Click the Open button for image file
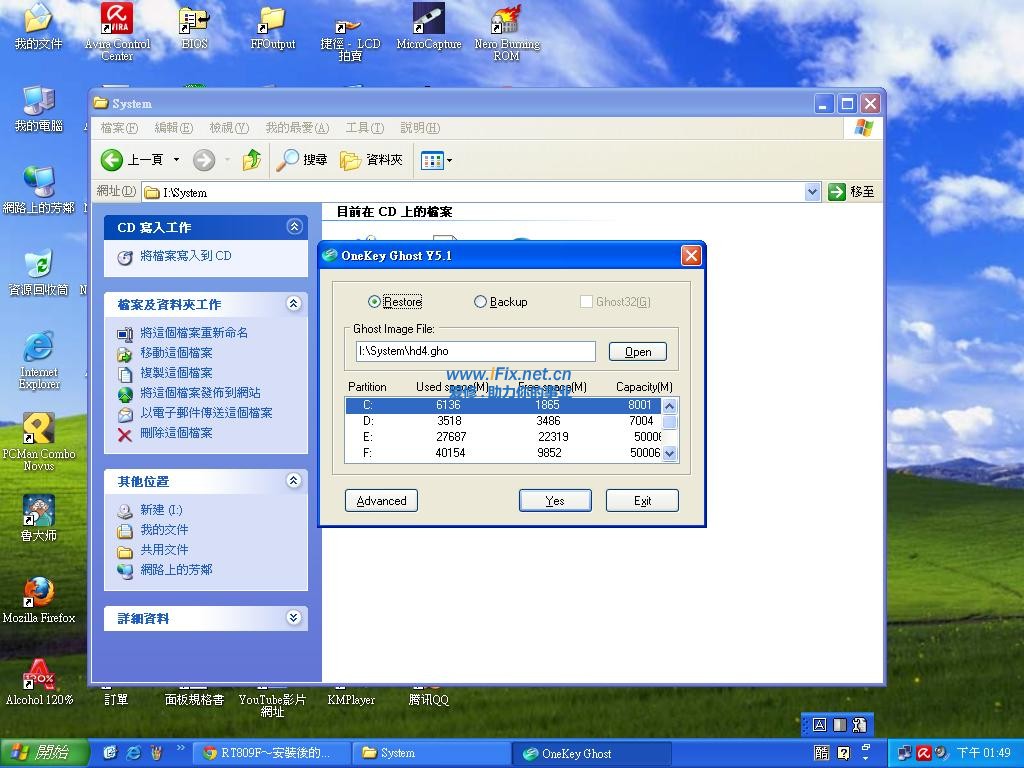This screenshot has width=1024, height=768. click(638, 352)
